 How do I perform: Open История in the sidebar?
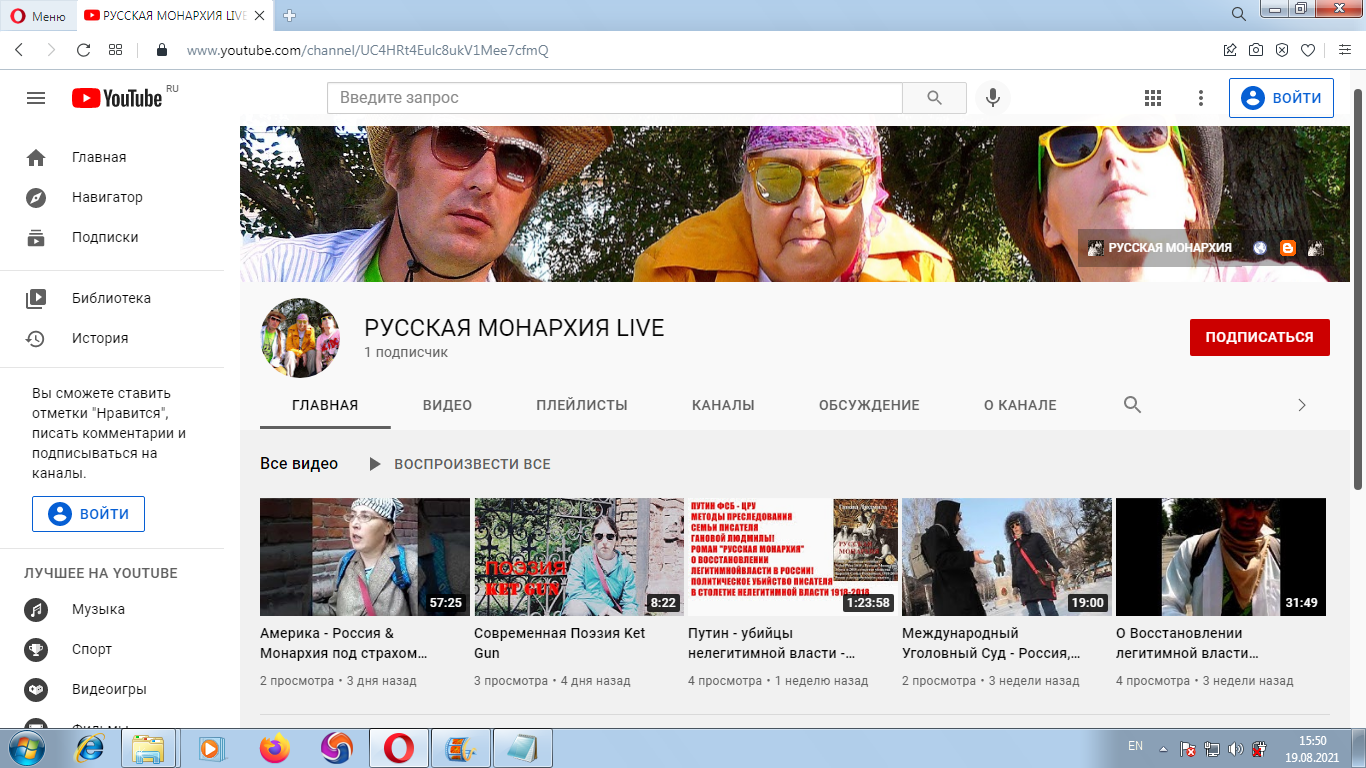pos(100,338)
